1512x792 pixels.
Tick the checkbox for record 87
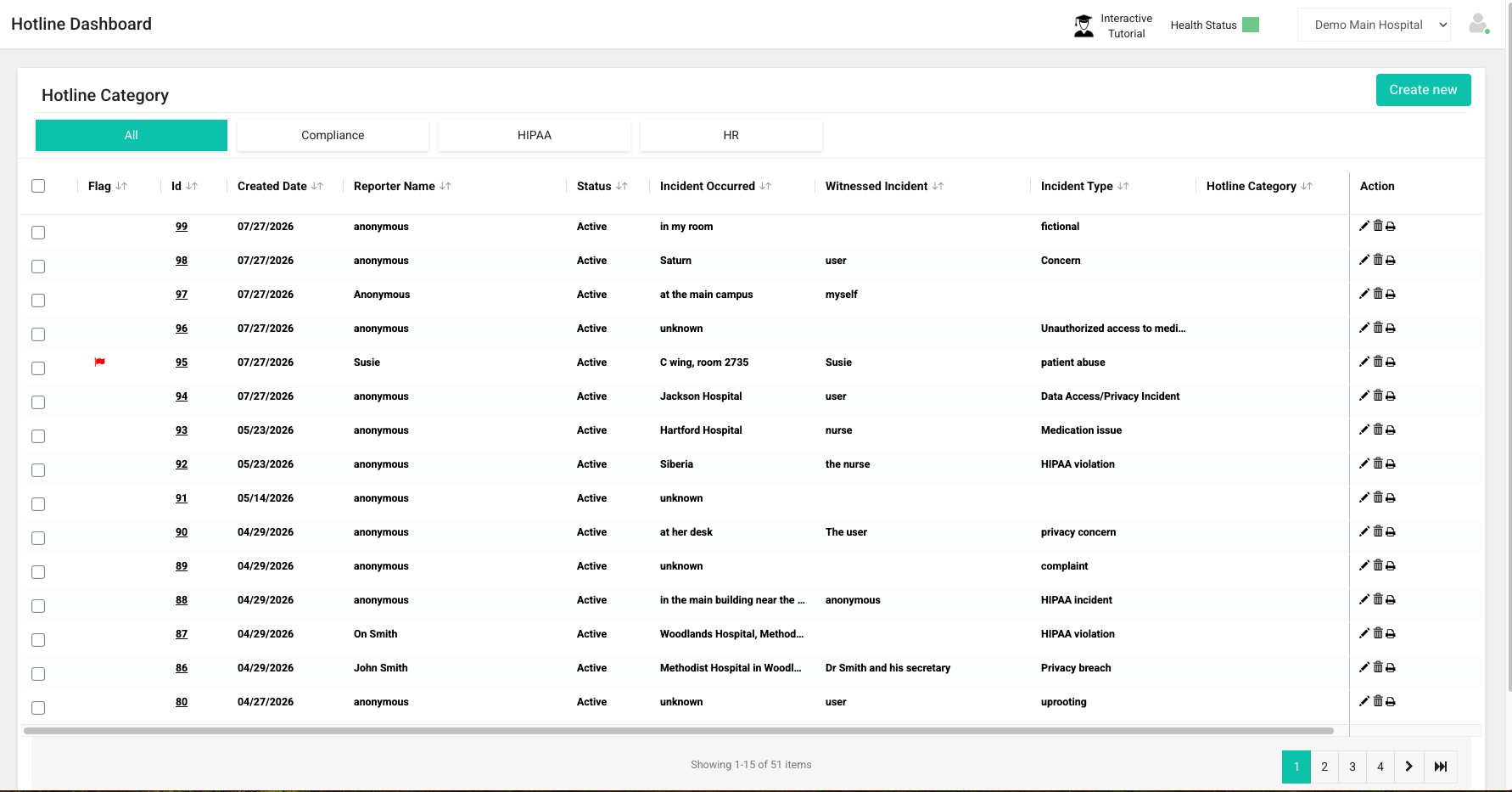point(38,640)
